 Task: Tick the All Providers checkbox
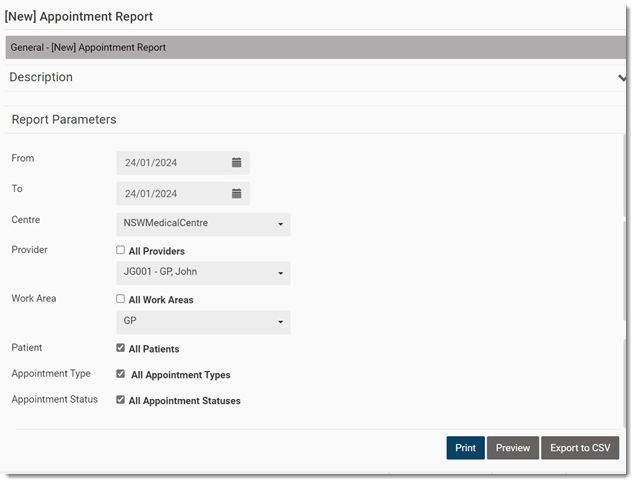tap(120, 250)
